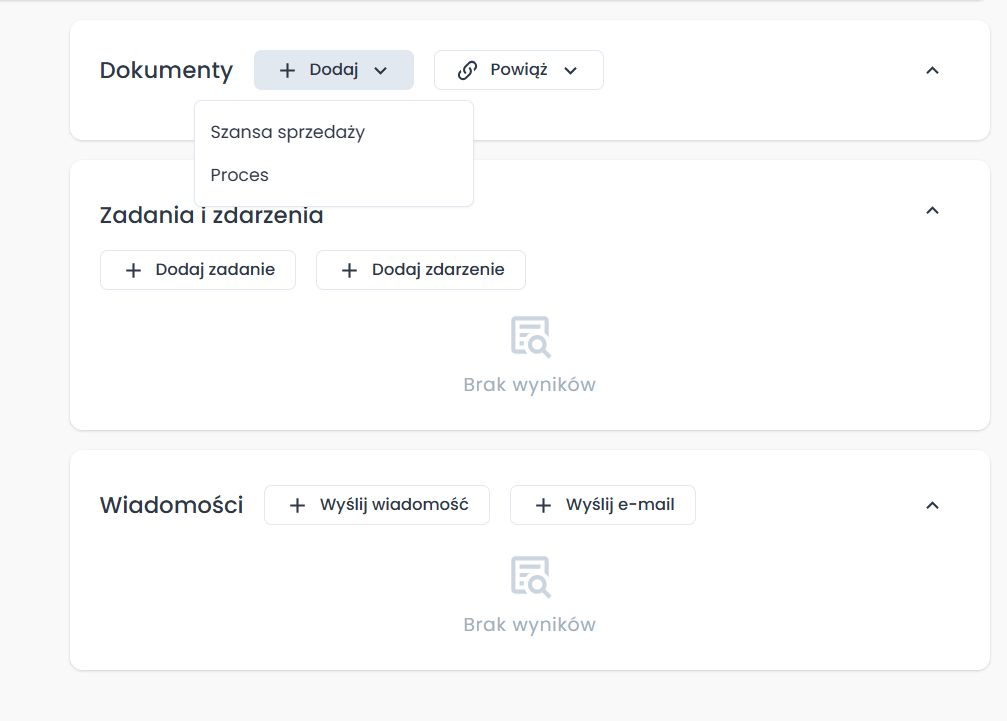Close the Dodaj dropdown using its chevron arrow
The width and height of the screenshot is (1007, 721).
point(380,71)
